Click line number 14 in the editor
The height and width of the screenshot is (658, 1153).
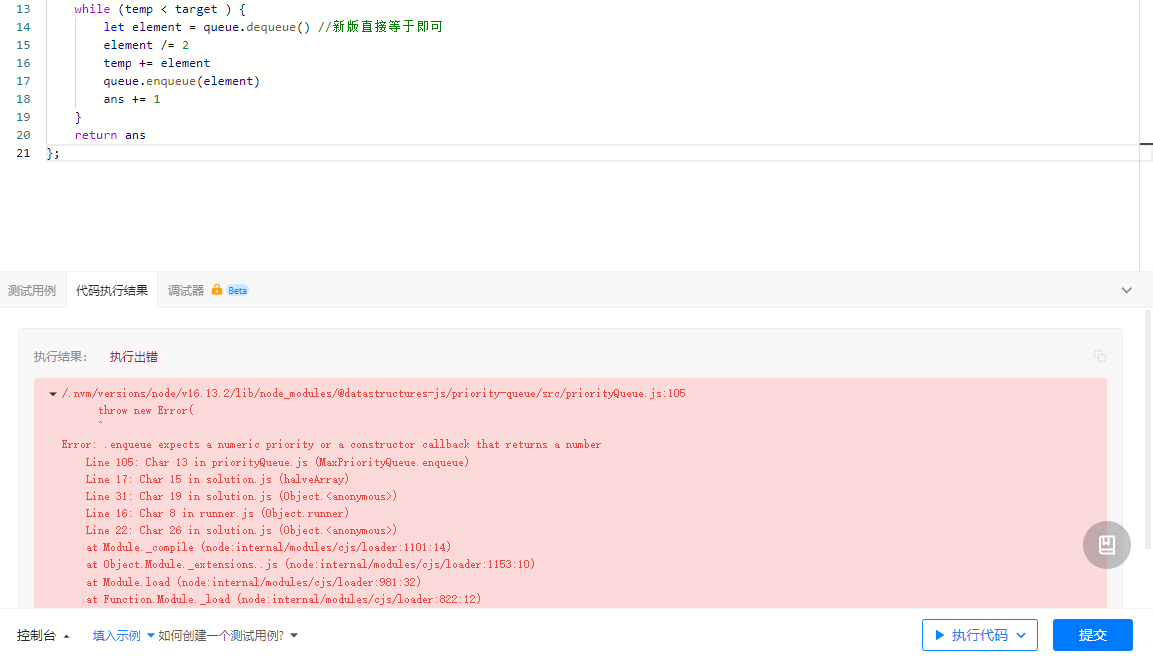point(22,27)
